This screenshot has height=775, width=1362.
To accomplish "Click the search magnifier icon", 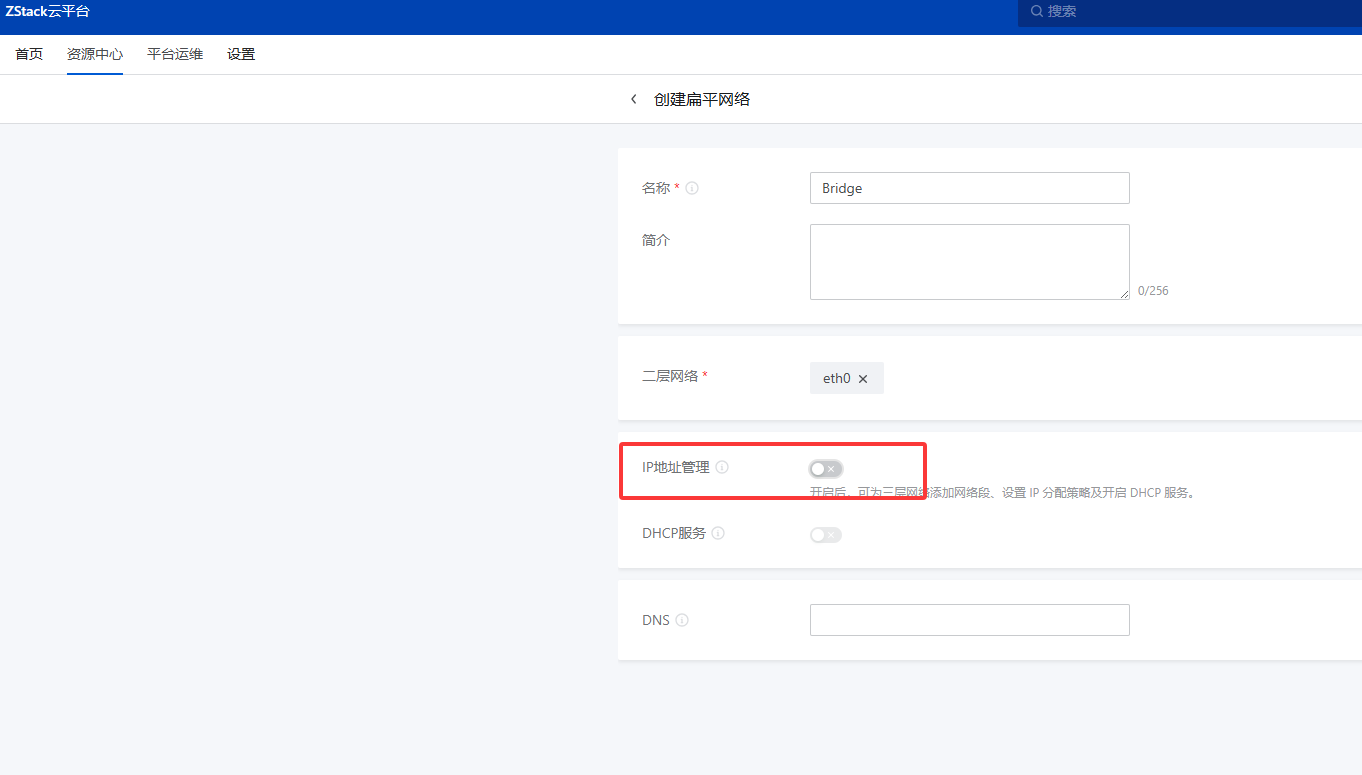I will pos(1037,11).
